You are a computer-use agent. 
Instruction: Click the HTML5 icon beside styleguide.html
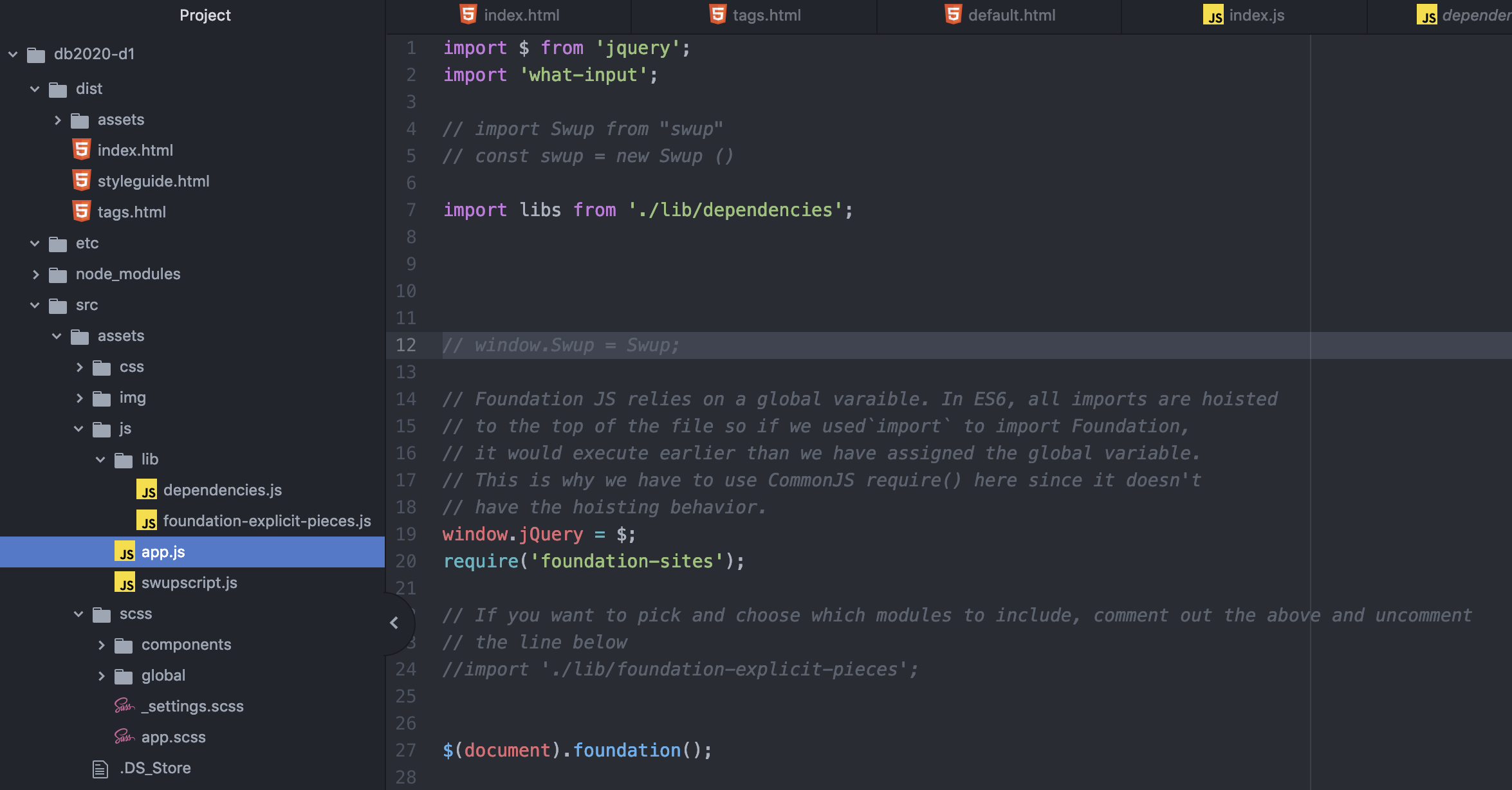click(82, 181)
